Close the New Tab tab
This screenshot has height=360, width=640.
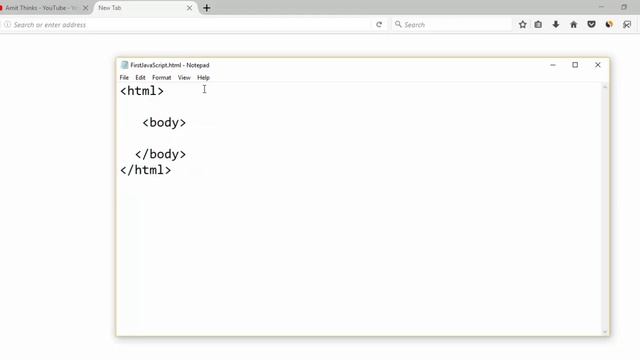point(189,8)
